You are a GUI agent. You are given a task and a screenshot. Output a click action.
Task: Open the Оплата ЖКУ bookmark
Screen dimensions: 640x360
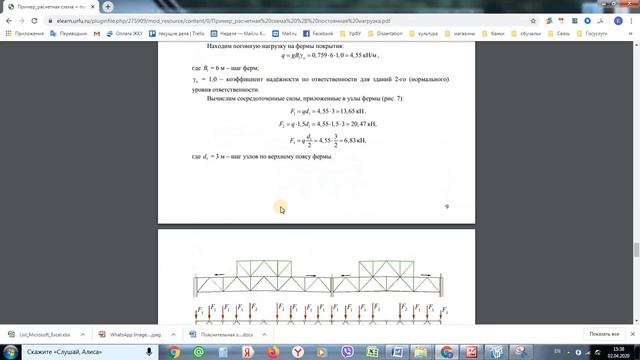point(124,33)
